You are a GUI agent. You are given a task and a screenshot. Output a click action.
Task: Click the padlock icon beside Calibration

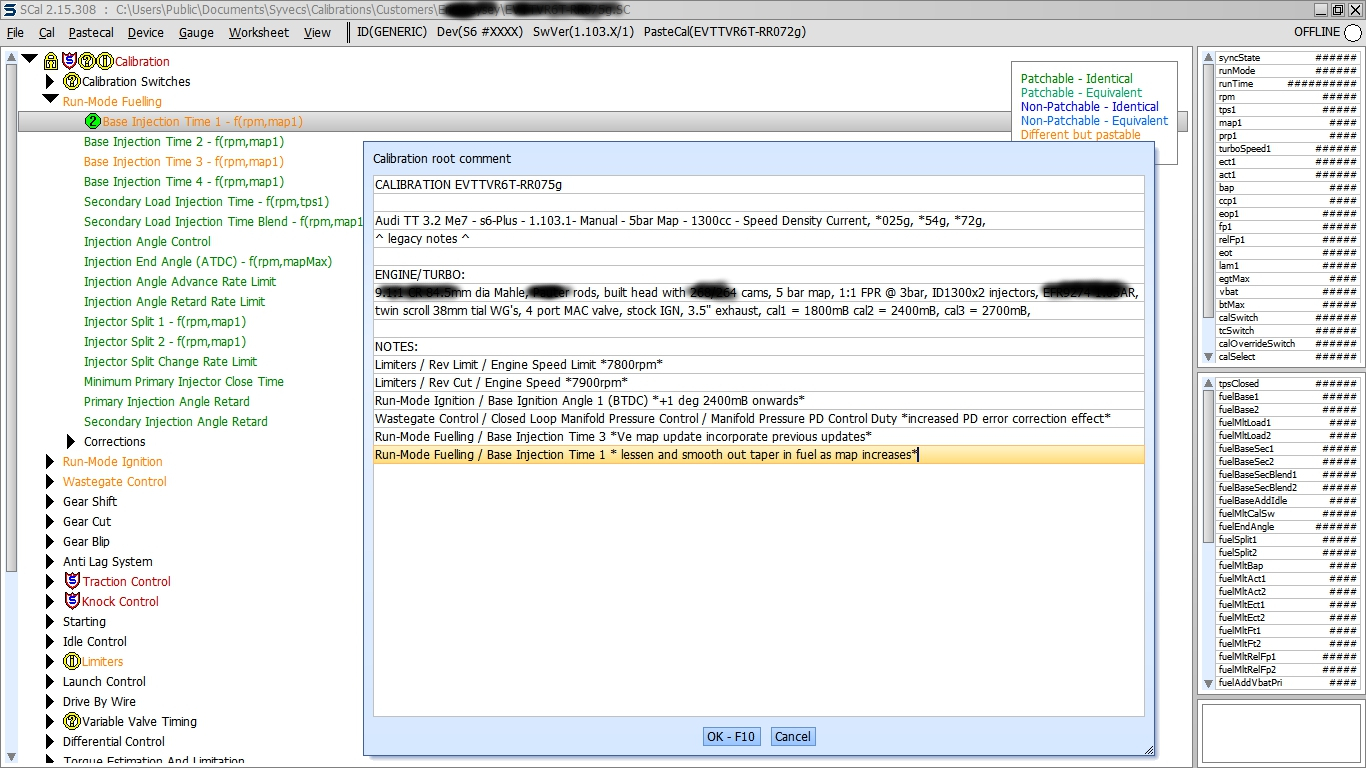[x=51, y=62]
